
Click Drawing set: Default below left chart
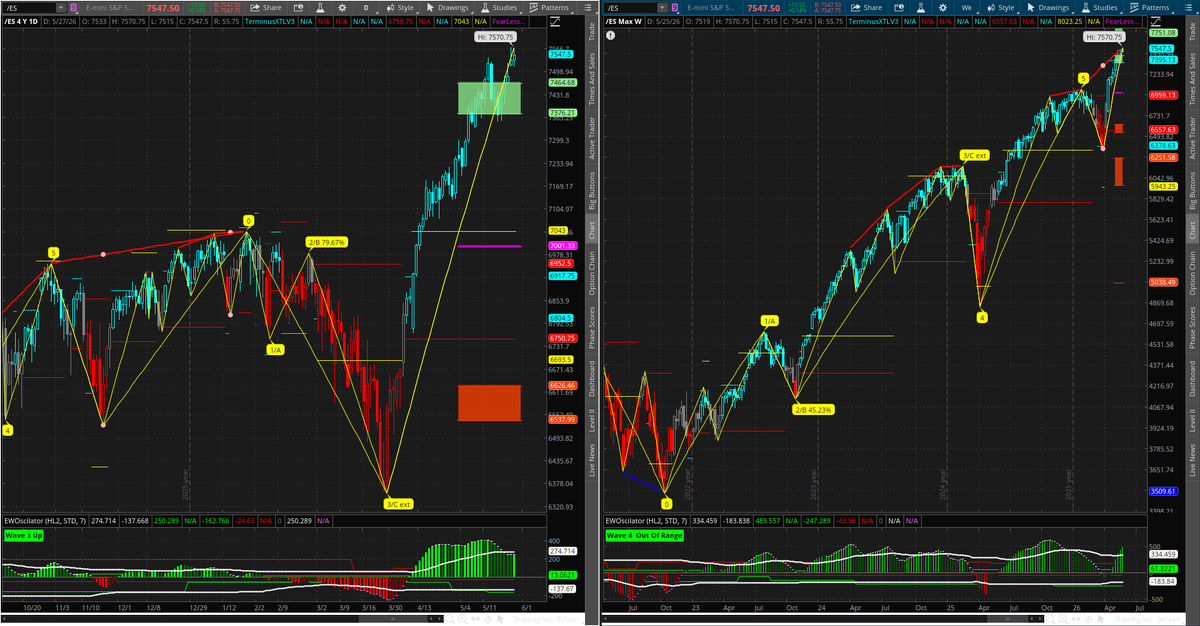click(x=546, y=619)
